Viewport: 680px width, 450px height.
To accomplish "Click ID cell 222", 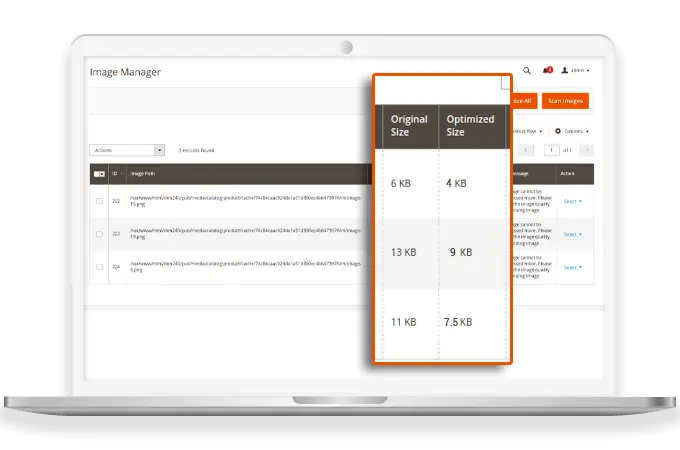I will click(x=116, y=201).
